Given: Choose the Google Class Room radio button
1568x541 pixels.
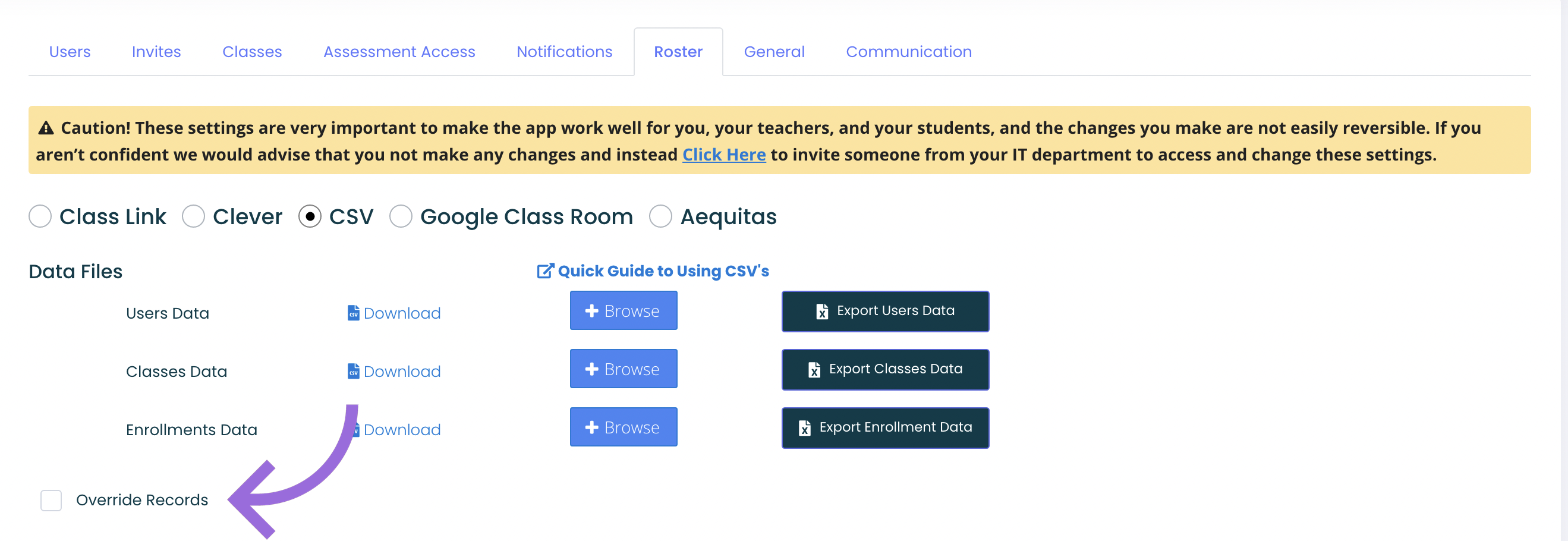Looking at the screenshot, I should pos(401,216).
